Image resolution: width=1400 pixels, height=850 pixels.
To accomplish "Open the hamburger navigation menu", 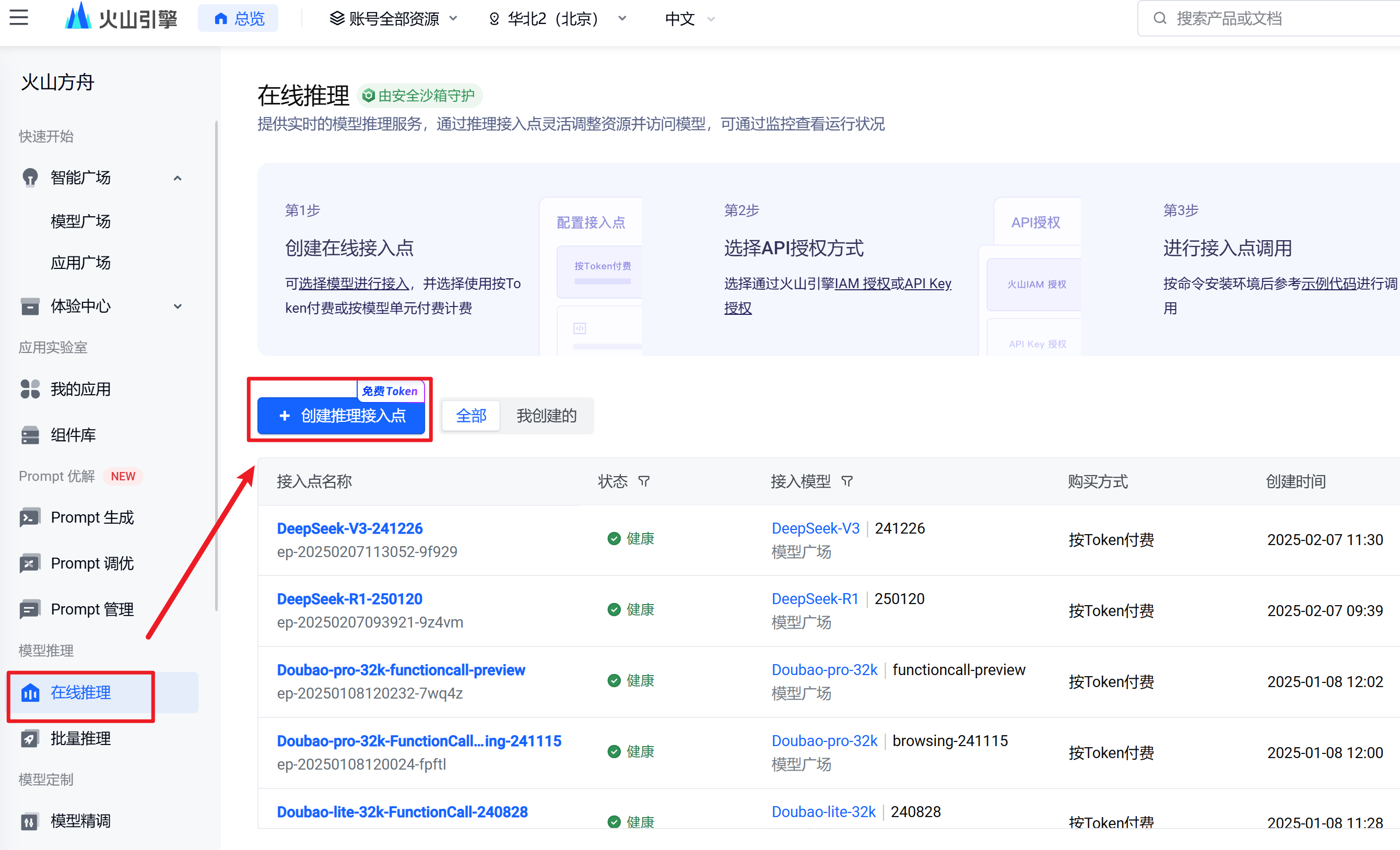I will pyautogui.click(x=19, y=18).
